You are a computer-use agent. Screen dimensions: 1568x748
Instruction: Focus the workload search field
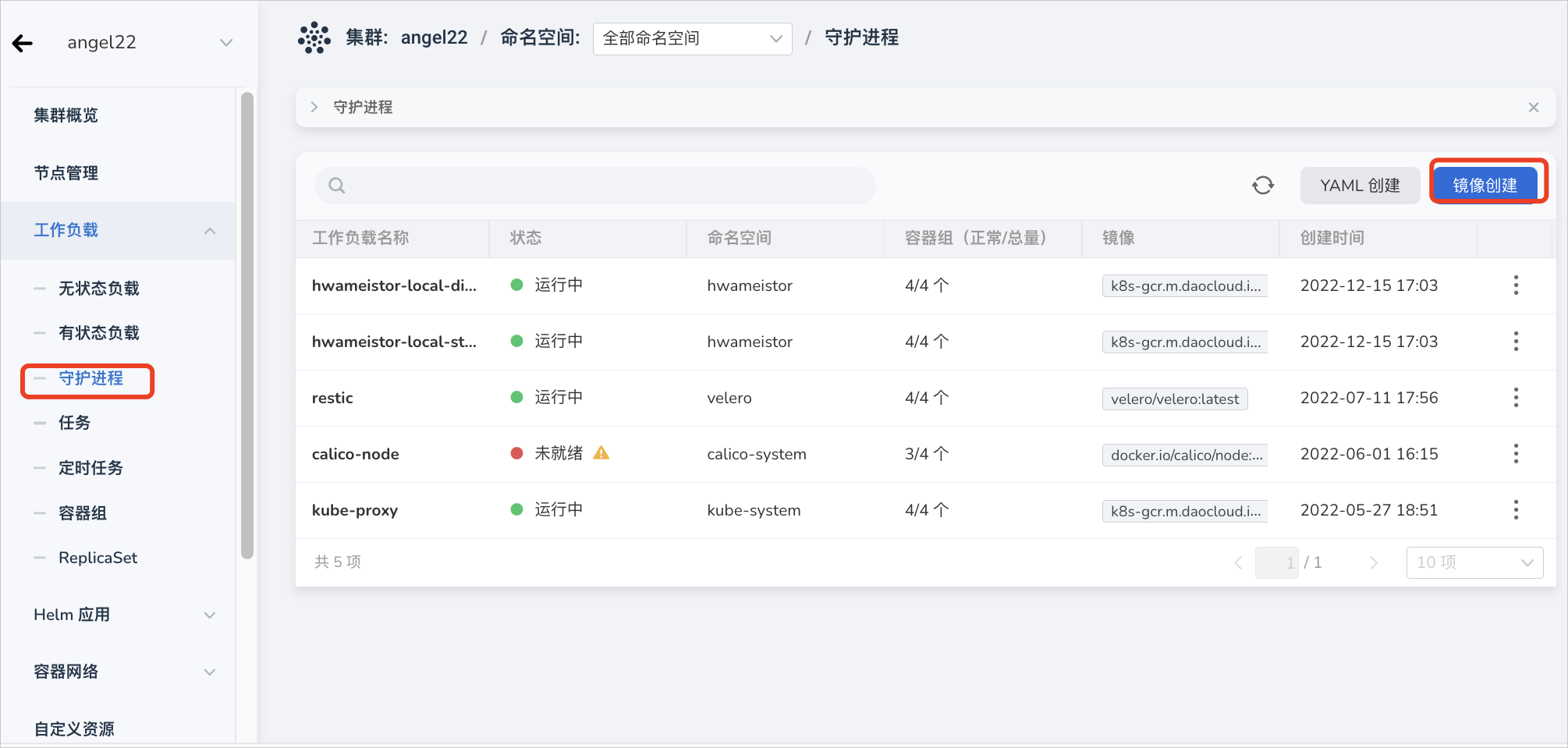click(595, 186)
